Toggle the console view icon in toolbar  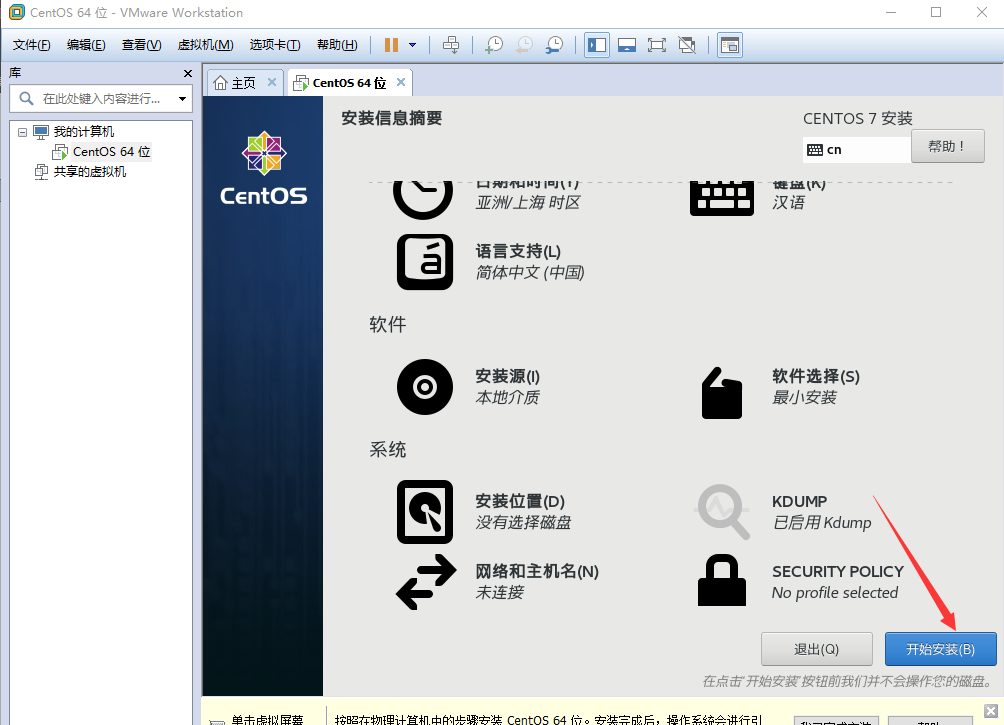(x=730, y=45)
